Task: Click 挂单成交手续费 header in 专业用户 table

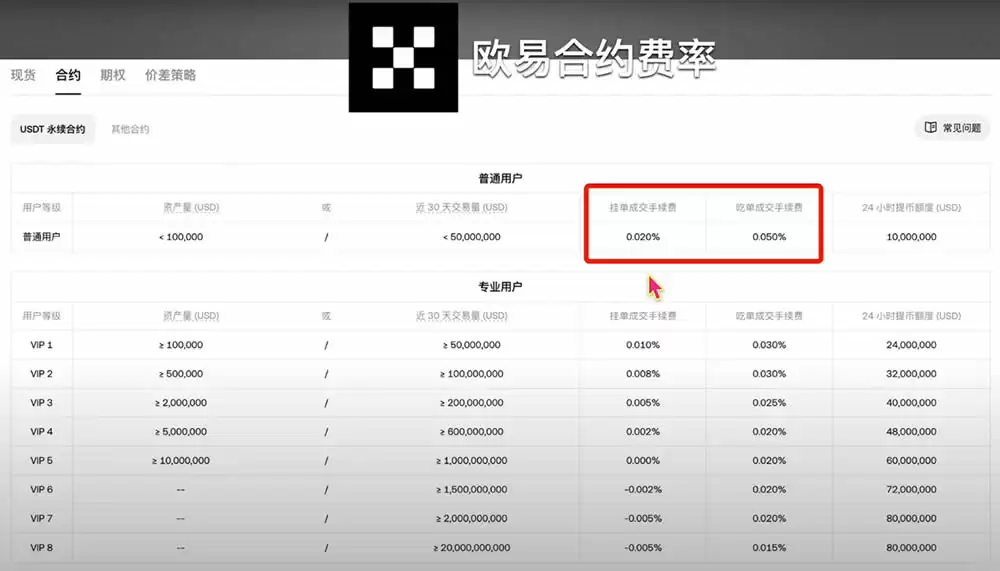Action: click(x=643, y=316)
